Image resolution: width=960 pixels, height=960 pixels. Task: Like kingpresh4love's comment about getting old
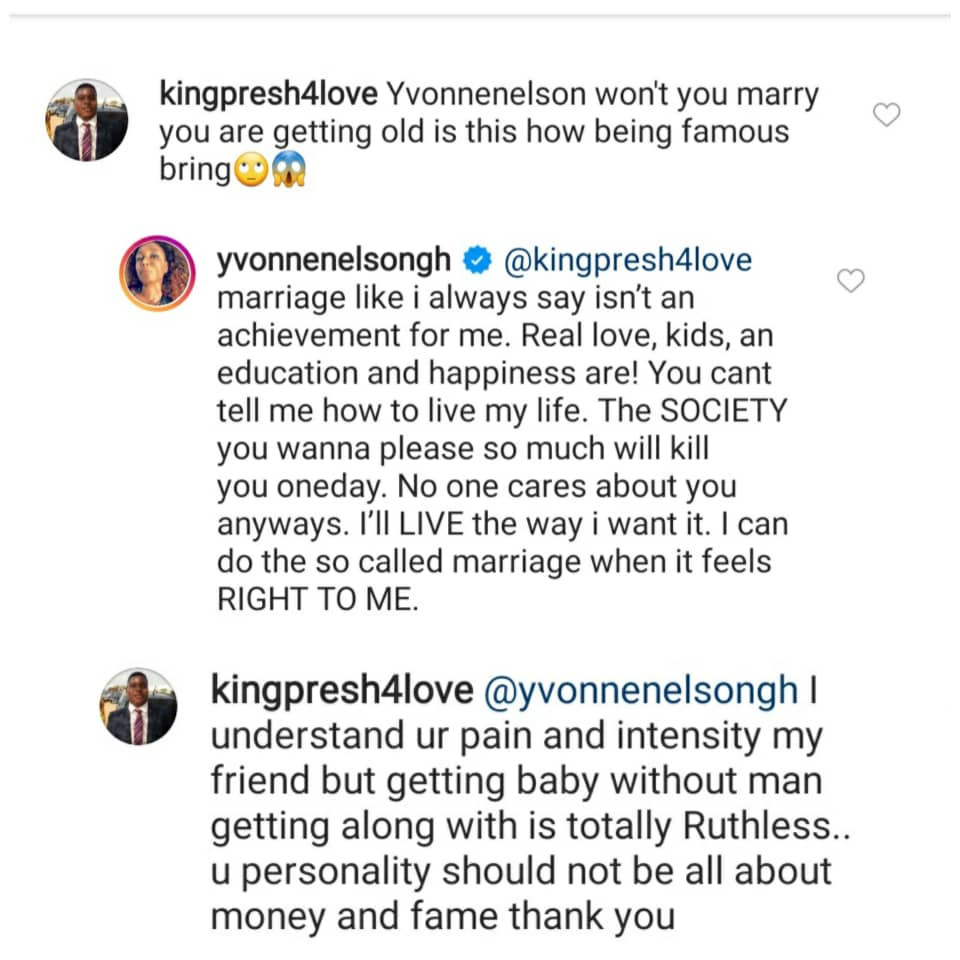886,115
